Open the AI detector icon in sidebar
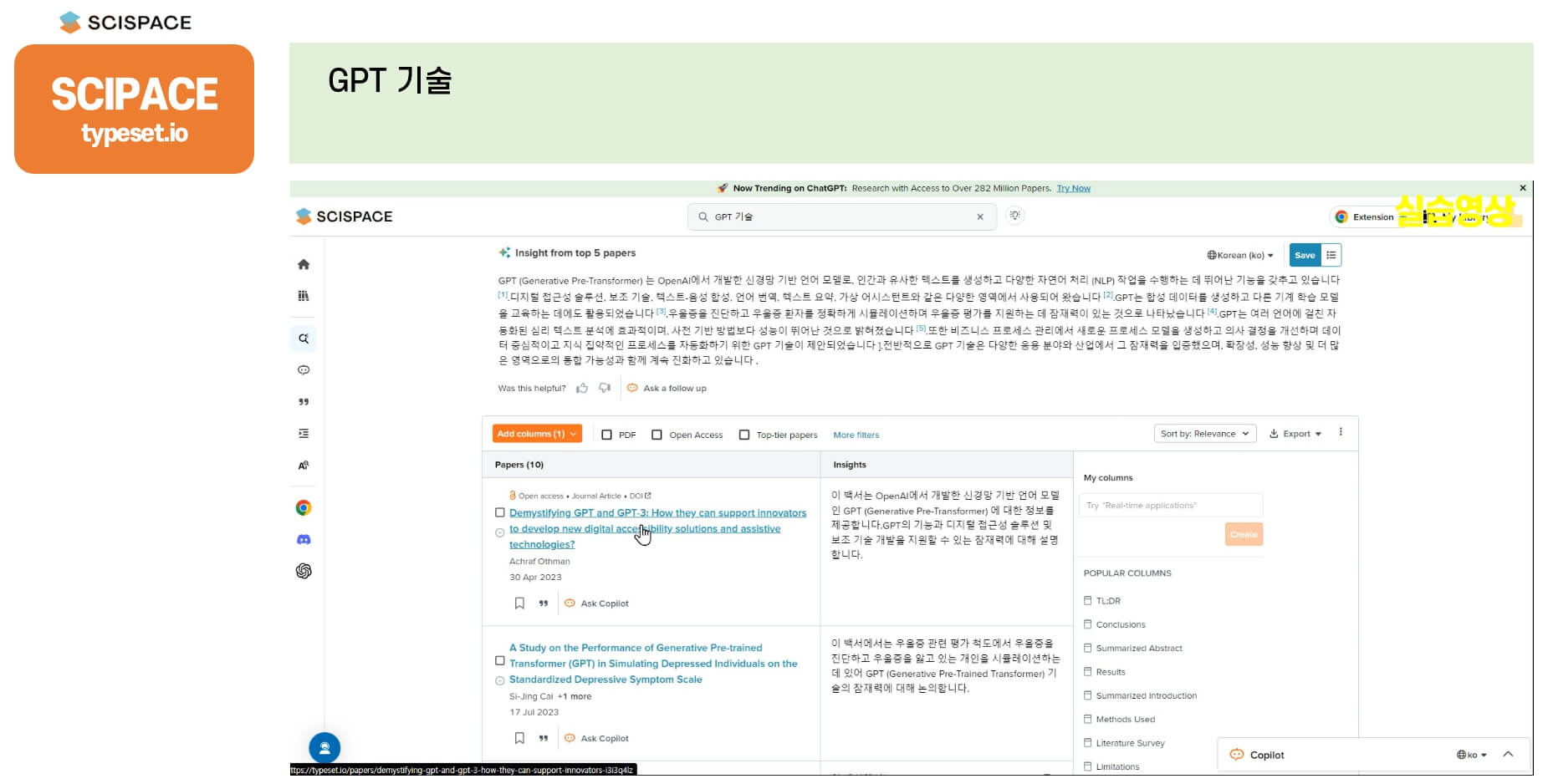This screenshot has height=784, width=1548. pyautogui.click(x=304, y=466)
